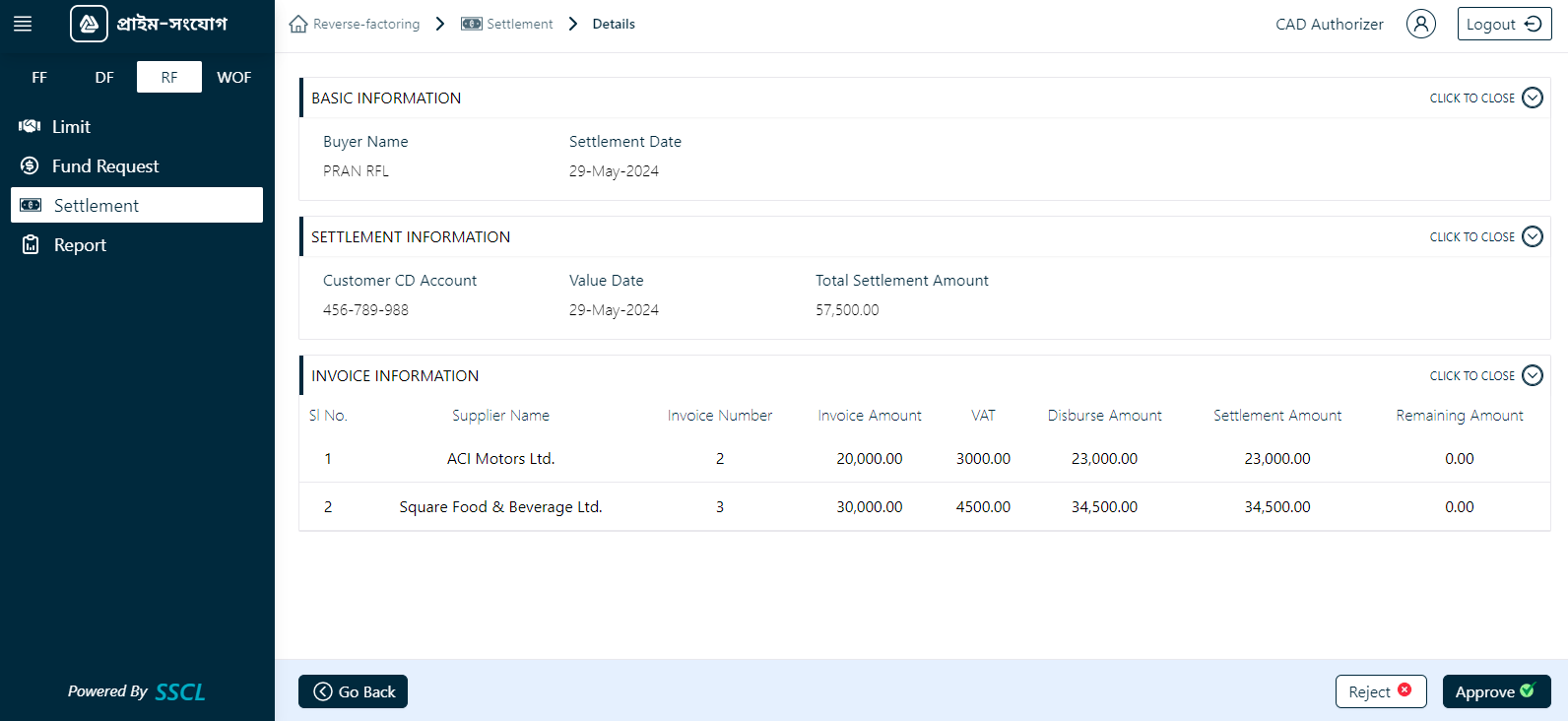Open the Settlement menu item

tap(137, 205)
